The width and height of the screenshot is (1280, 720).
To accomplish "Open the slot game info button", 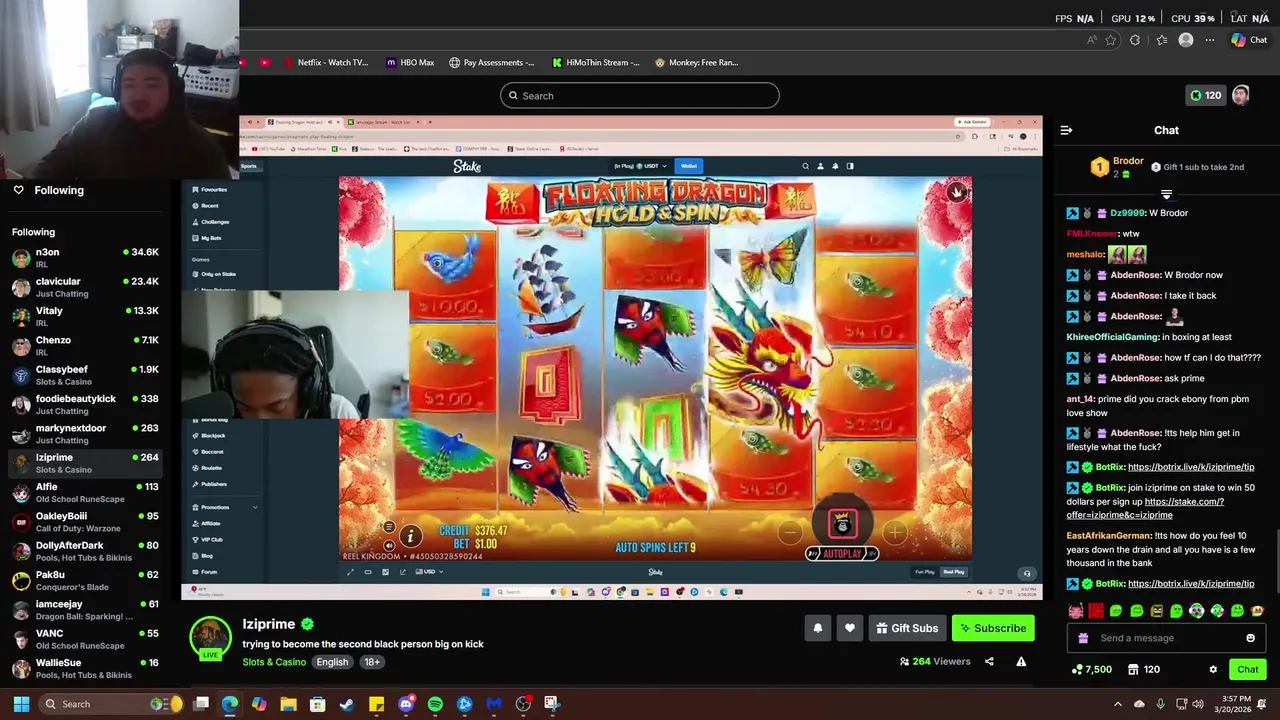I will (409, 537).
